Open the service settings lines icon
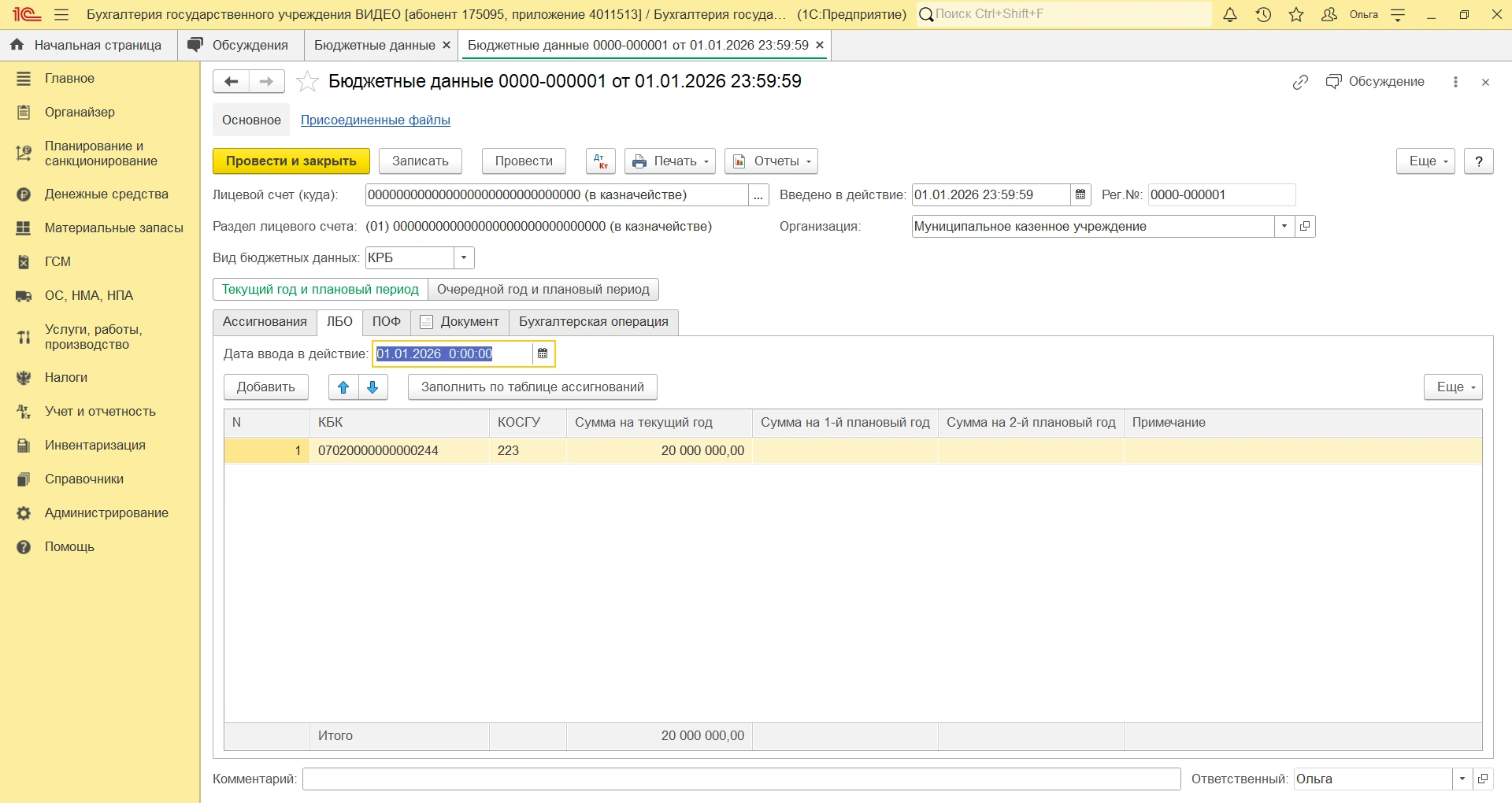Image resolution: width=1512 pixels, height=803 pixels. pos(1398,15)
